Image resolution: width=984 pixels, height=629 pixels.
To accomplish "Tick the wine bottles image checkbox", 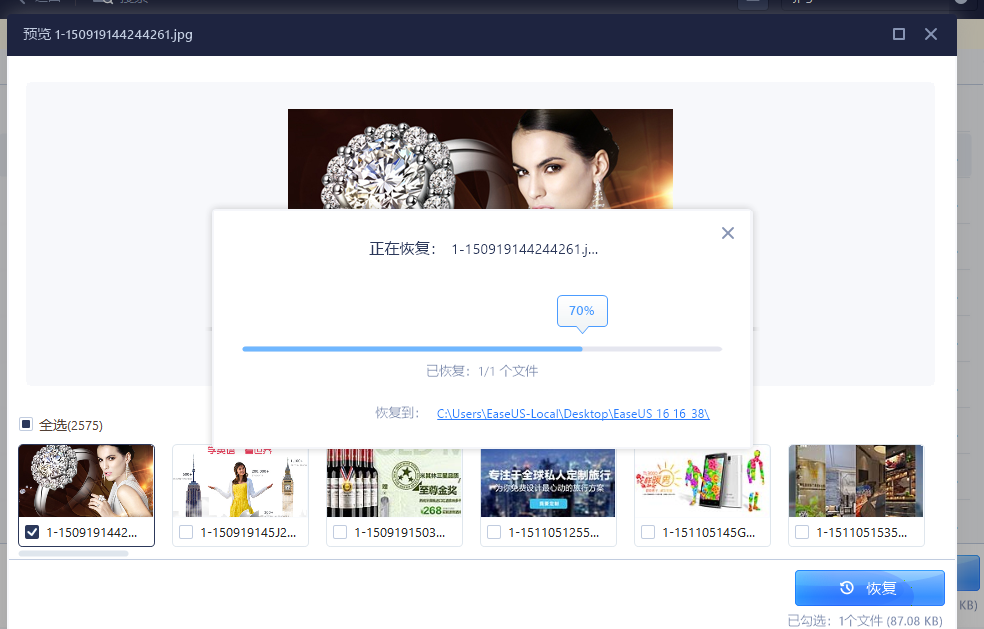I will pyautogui.click(x=340, y=533).
